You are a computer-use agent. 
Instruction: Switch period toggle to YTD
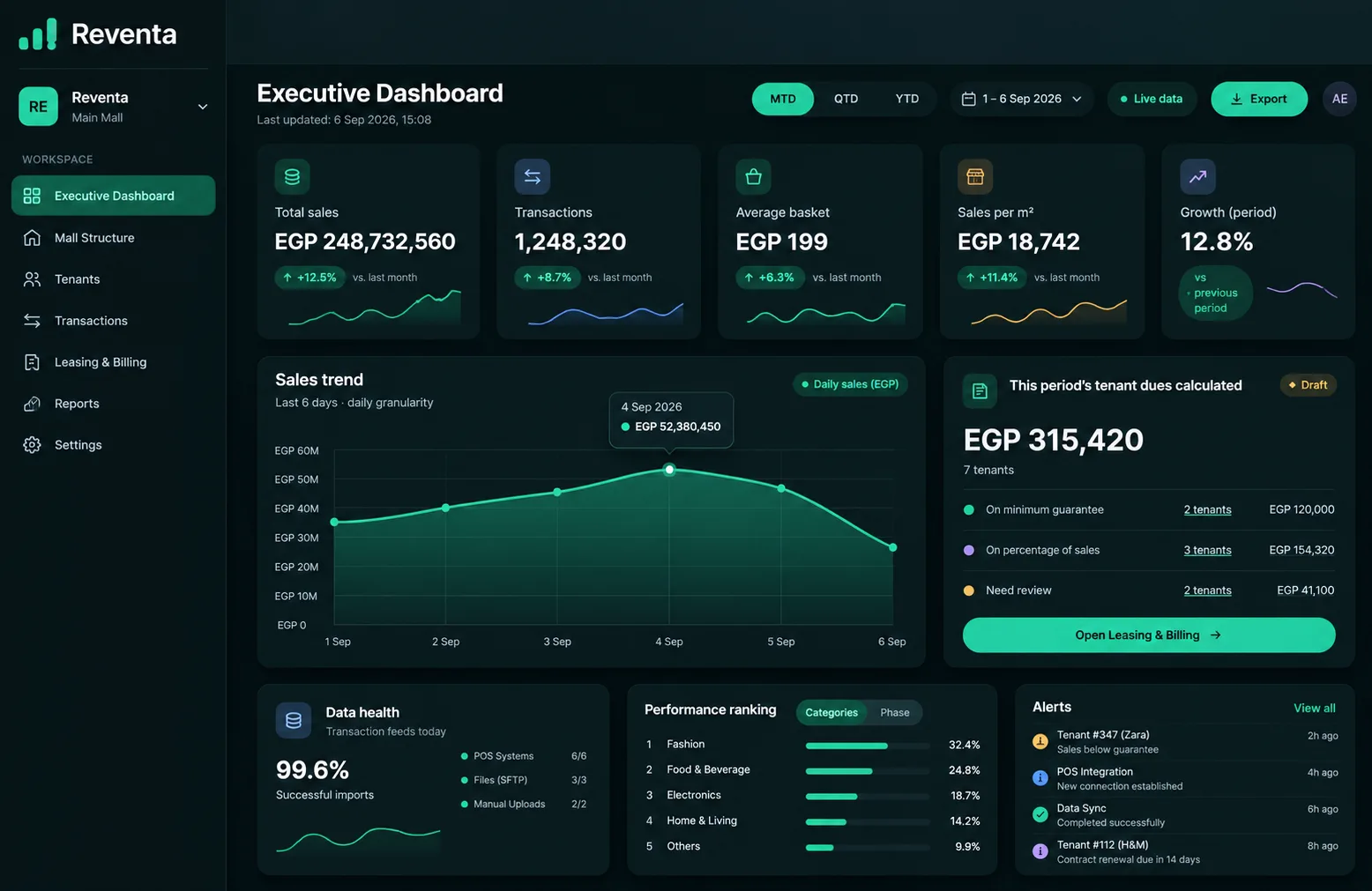[907, 99]
